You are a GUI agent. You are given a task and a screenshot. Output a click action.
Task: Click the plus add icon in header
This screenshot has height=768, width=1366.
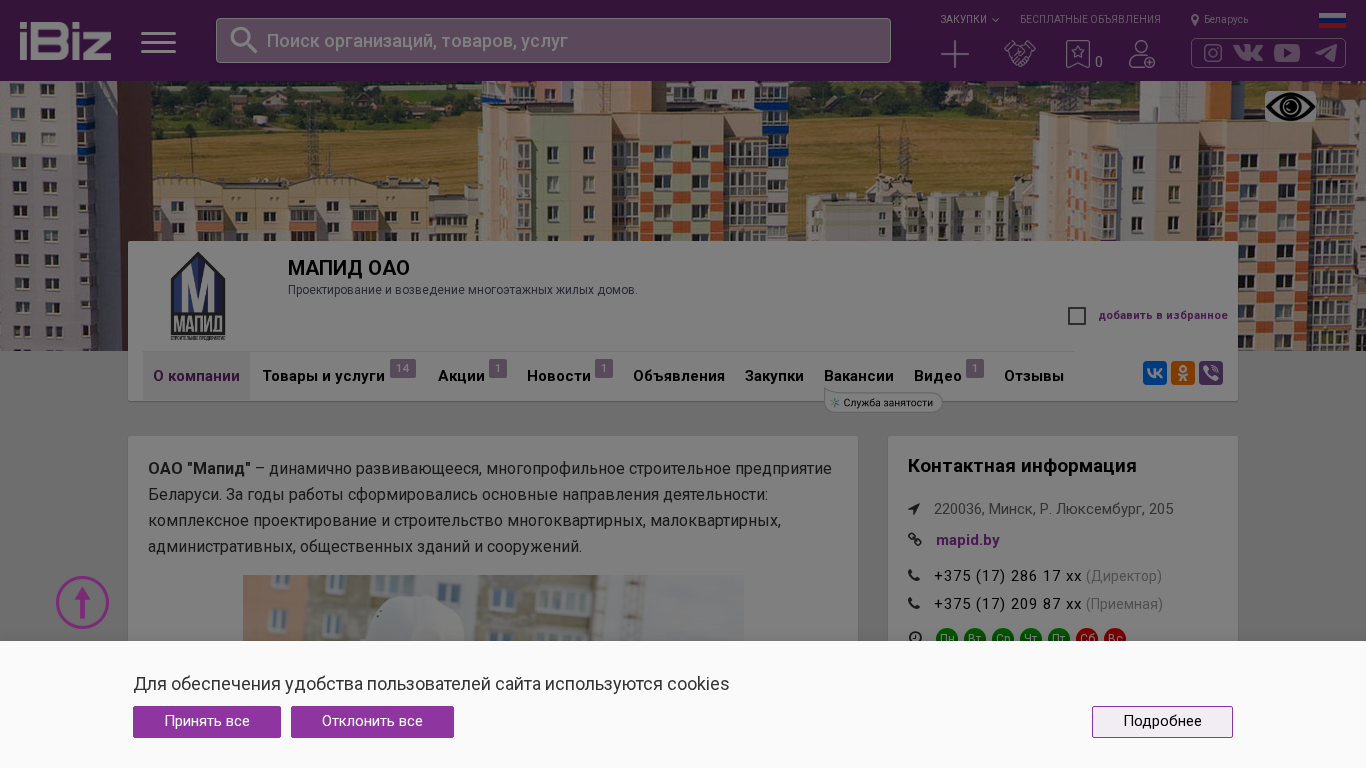[x=955, y=54]
